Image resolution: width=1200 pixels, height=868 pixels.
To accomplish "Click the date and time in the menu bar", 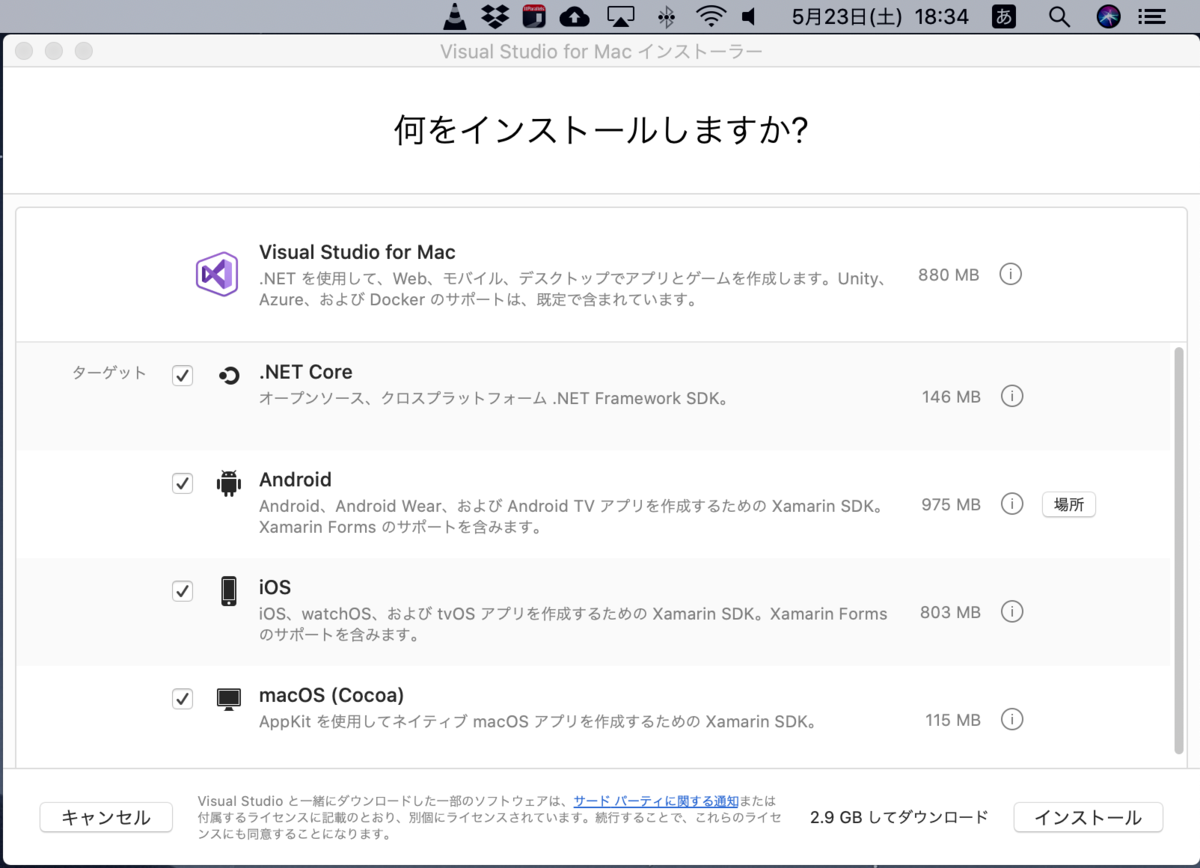I will [878, 16].
